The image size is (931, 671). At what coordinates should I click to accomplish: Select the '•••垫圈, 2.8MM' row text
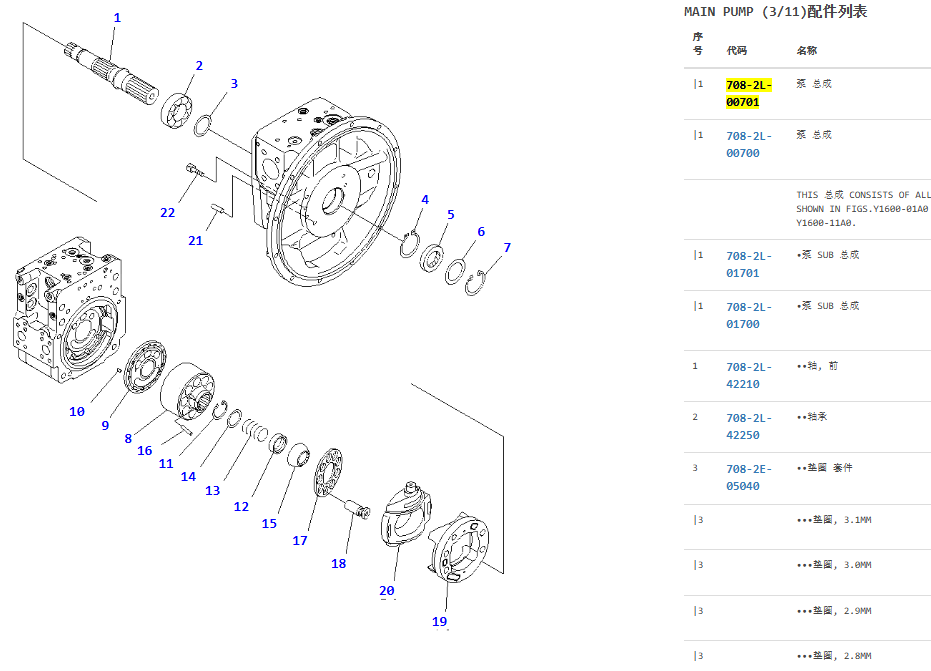[x=834, y=656]
